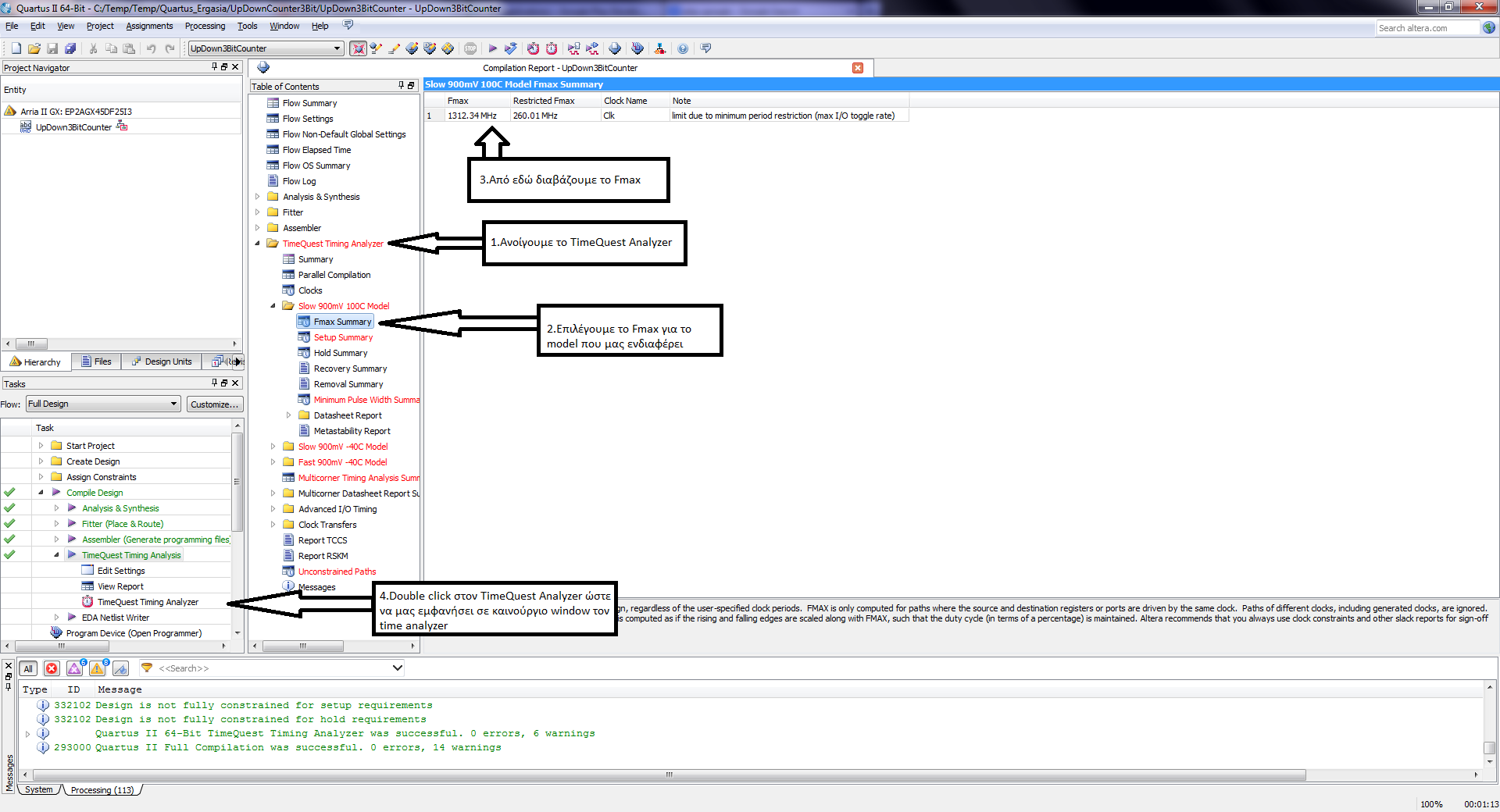This screenshot has height=812, width=1500.
Task: Open the Processing menu
Action: tap(205, 26)
